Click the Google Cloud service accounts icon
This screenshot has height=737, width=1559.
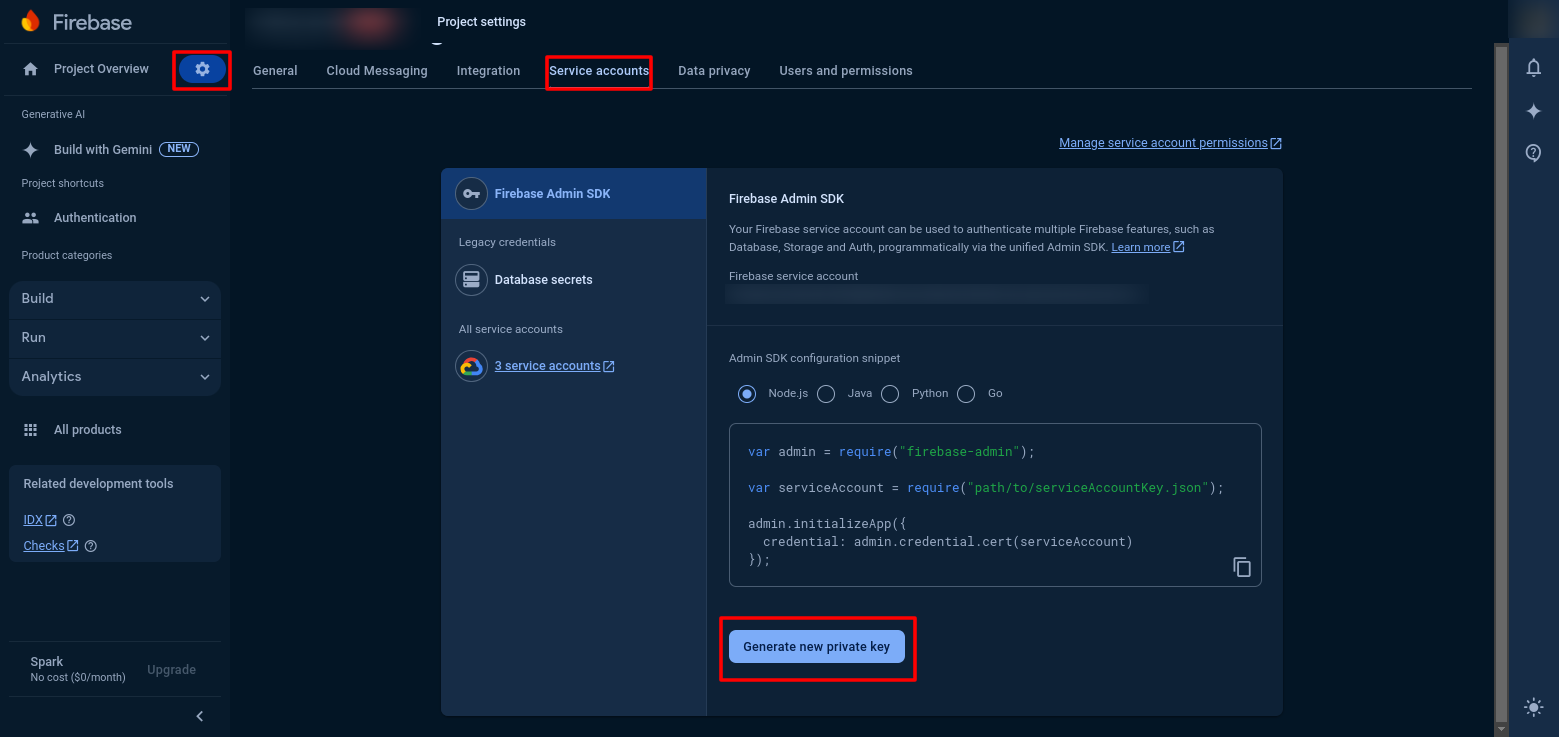pyautogui.click(x=471, y=366)
